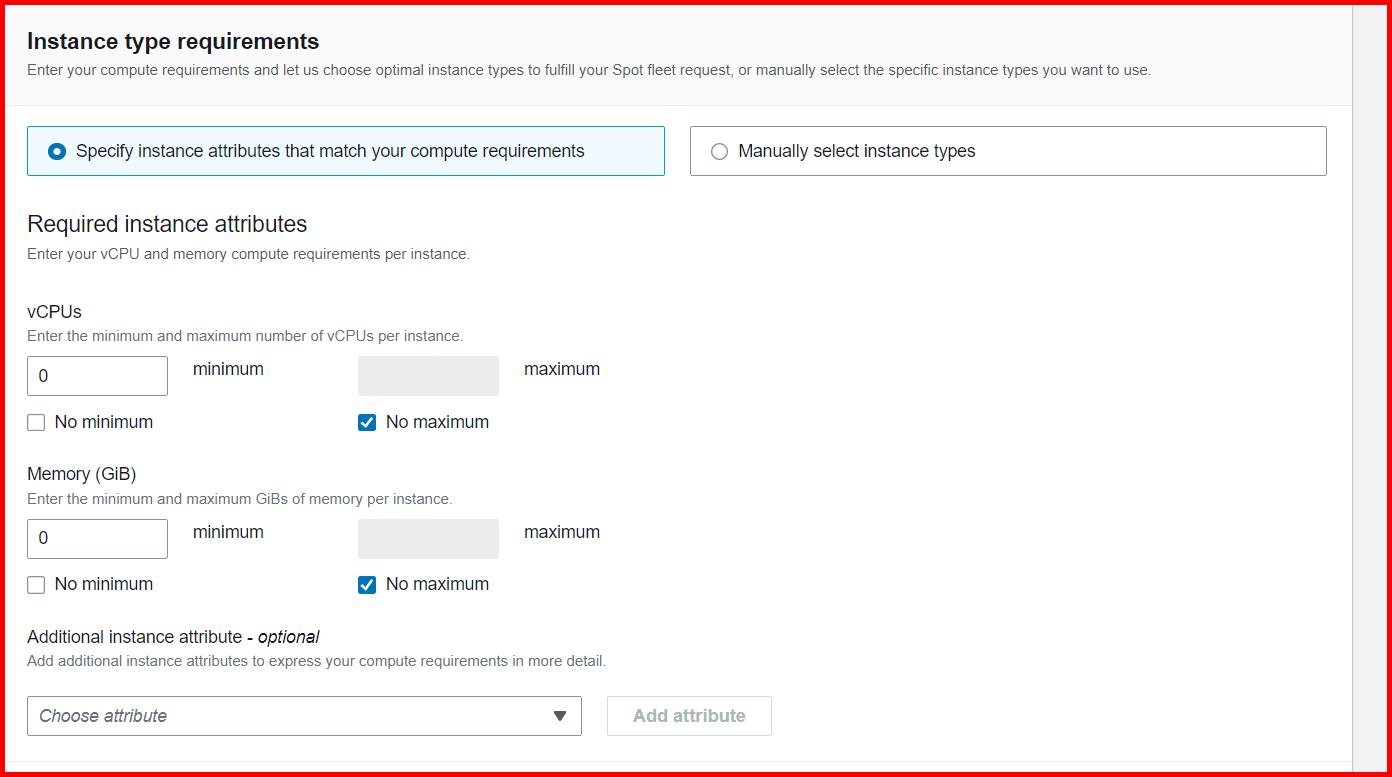This screenshot has height=777, width=1392.
Task: Expand the attribute selection combo box
Action: coord(304,715)
